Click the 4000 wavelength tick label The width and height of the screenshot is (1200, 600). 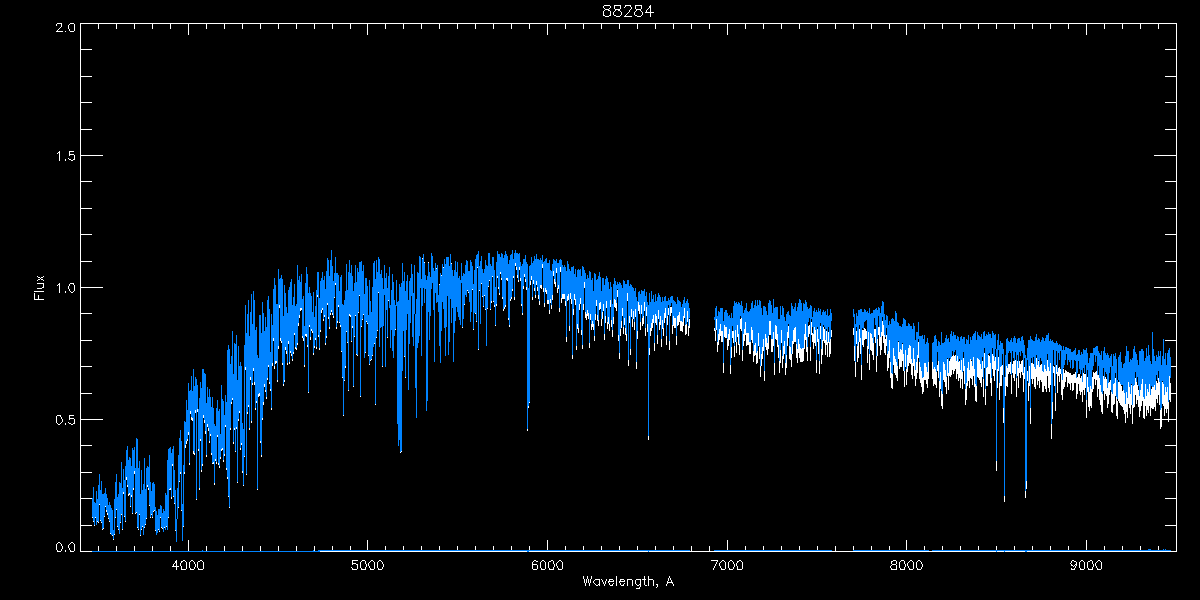pos(188,564)
